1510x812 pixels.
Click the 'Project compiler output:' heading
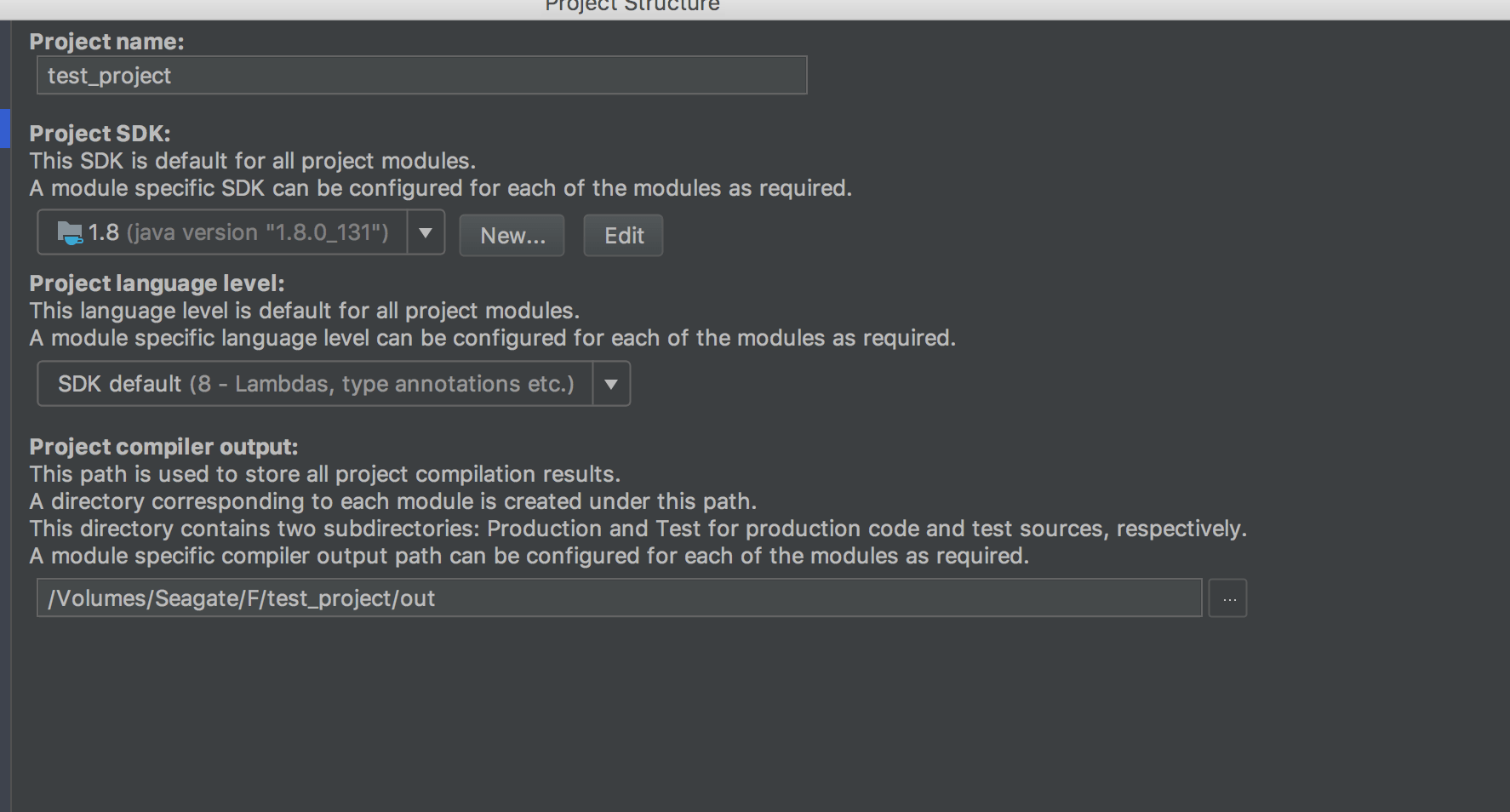coord(163,447)
